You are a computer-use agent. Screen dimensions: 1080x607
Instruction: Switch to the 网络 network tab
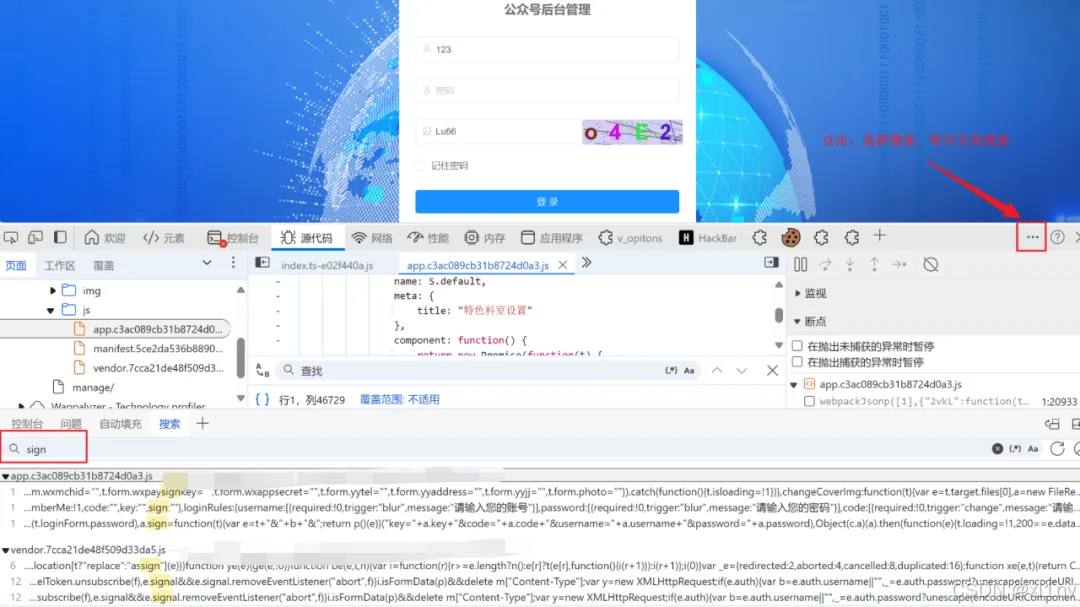click(x=372, y=238)
